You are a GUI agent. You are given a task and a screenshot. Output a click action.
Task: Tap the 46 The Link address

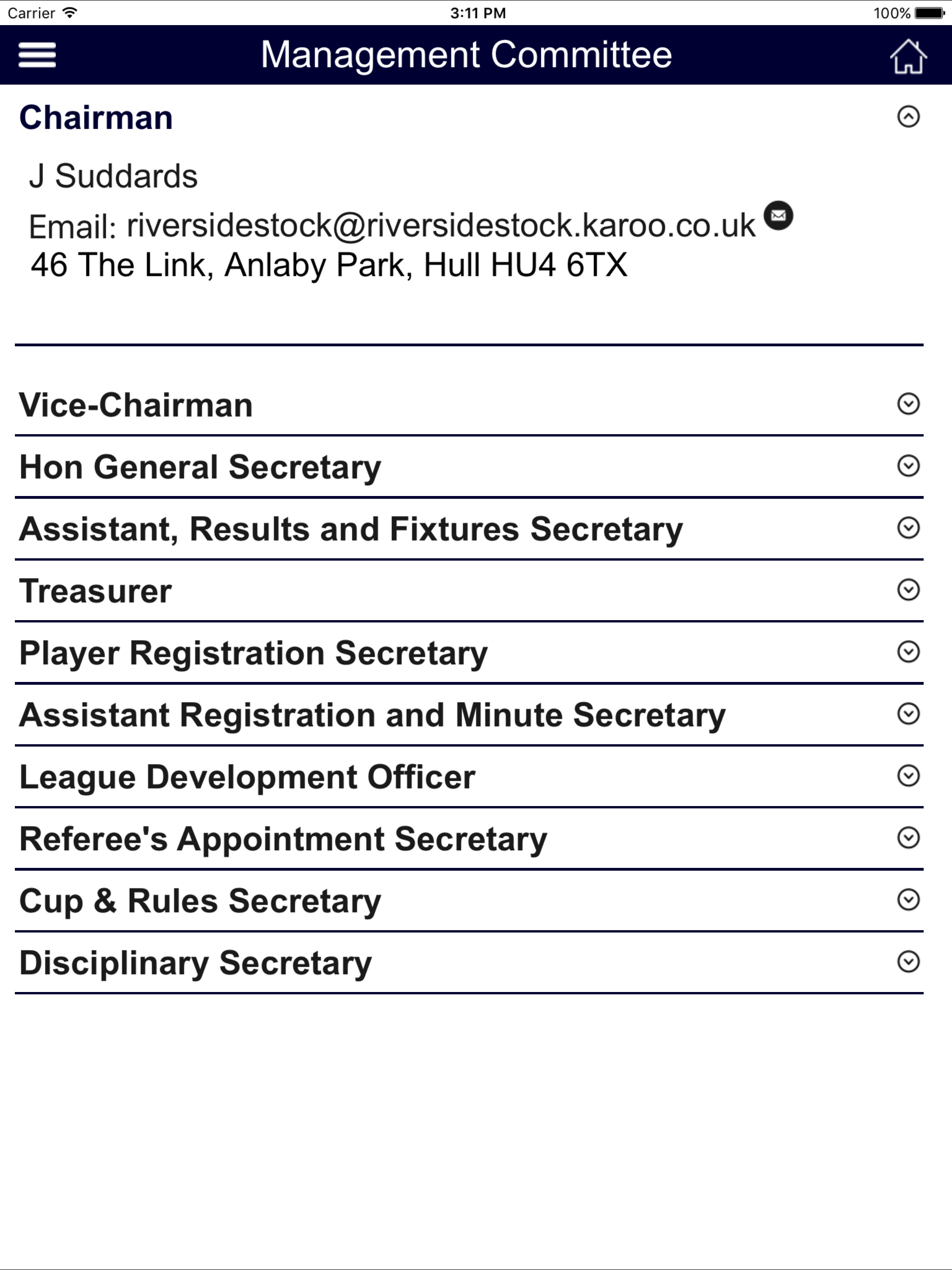click(329, 265)
